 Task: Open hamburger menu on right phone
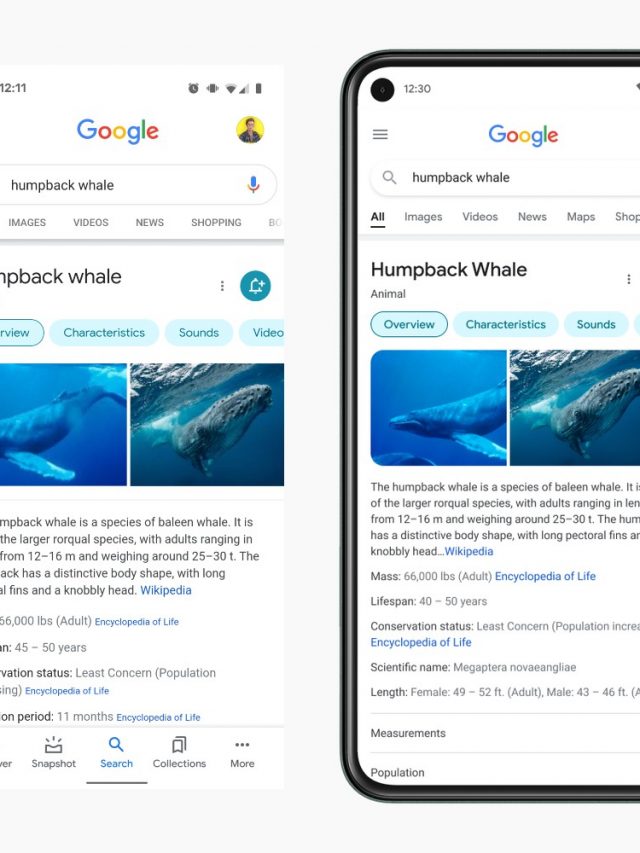[380, 134]
